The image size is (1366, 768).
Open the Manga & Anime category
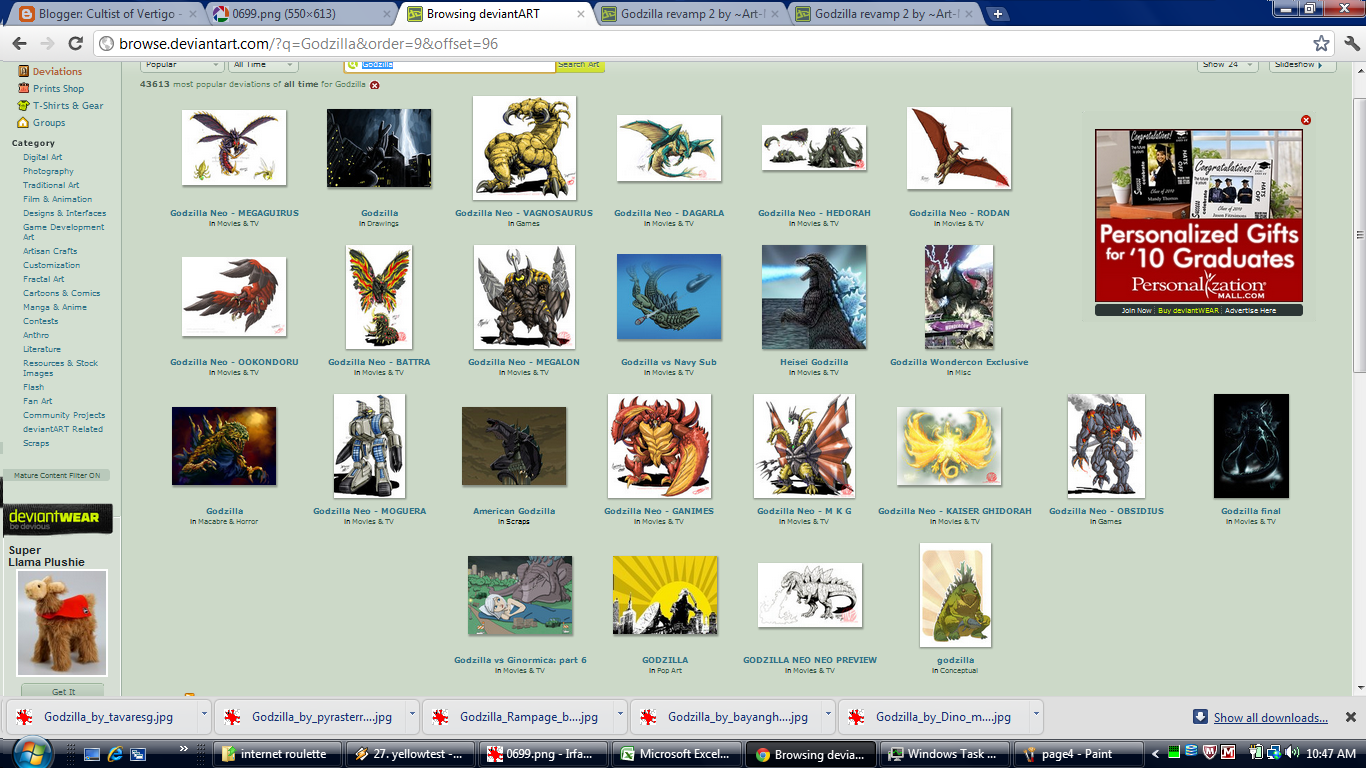(x=55, y=307)
